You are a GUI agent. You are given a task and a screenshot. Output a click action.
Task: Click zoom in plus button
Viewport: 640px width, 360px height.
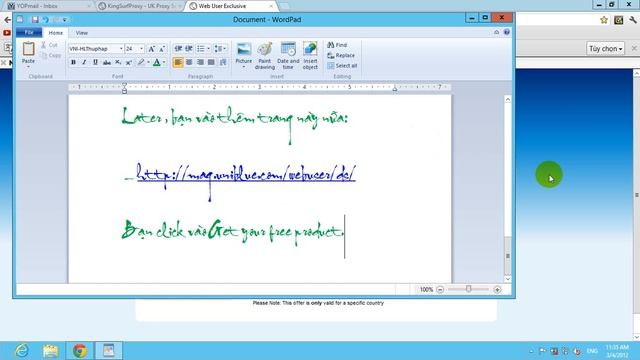[x=497, y=289]
